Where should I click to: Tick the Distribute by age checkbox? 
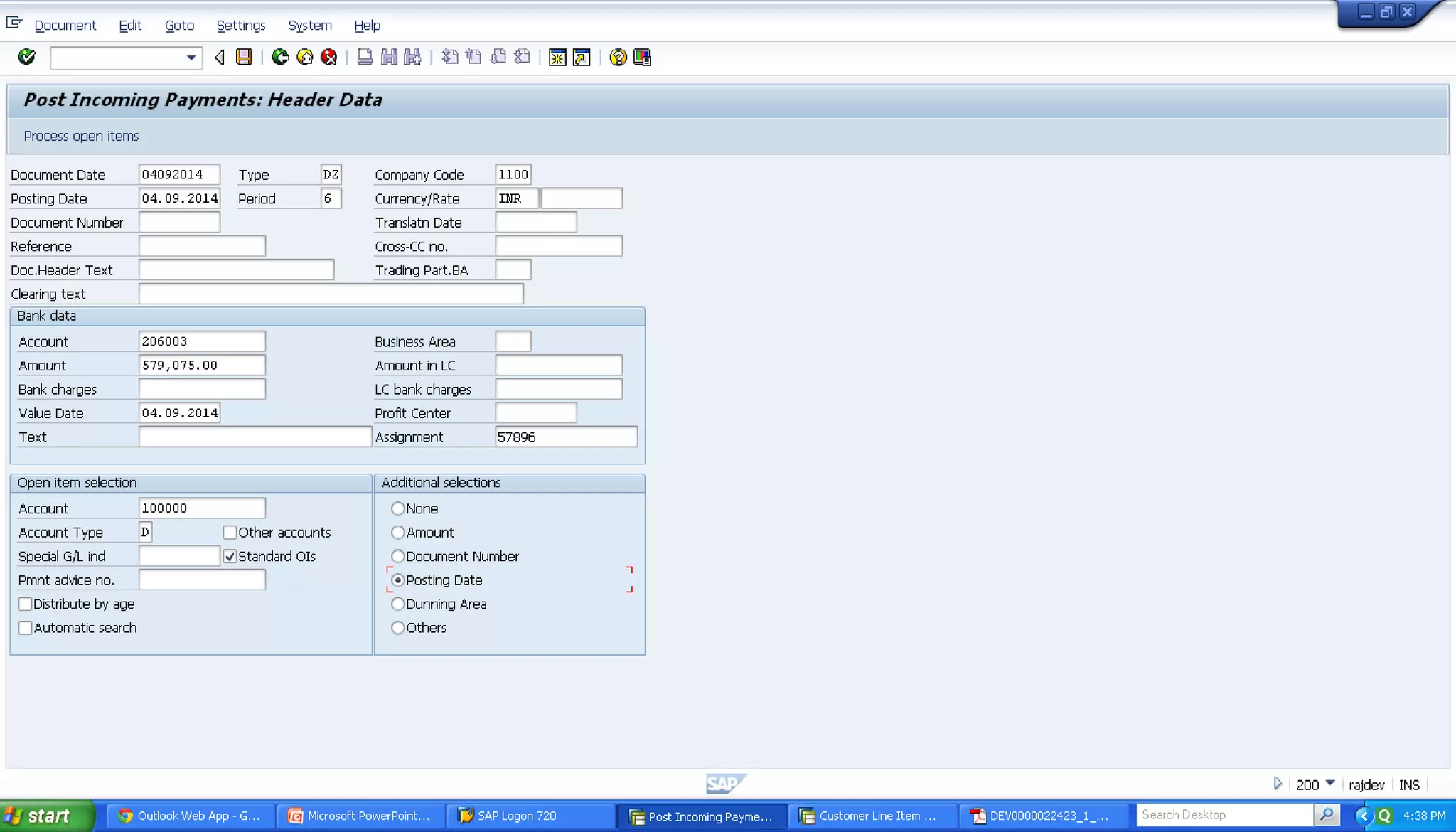[x=26, y=604]
